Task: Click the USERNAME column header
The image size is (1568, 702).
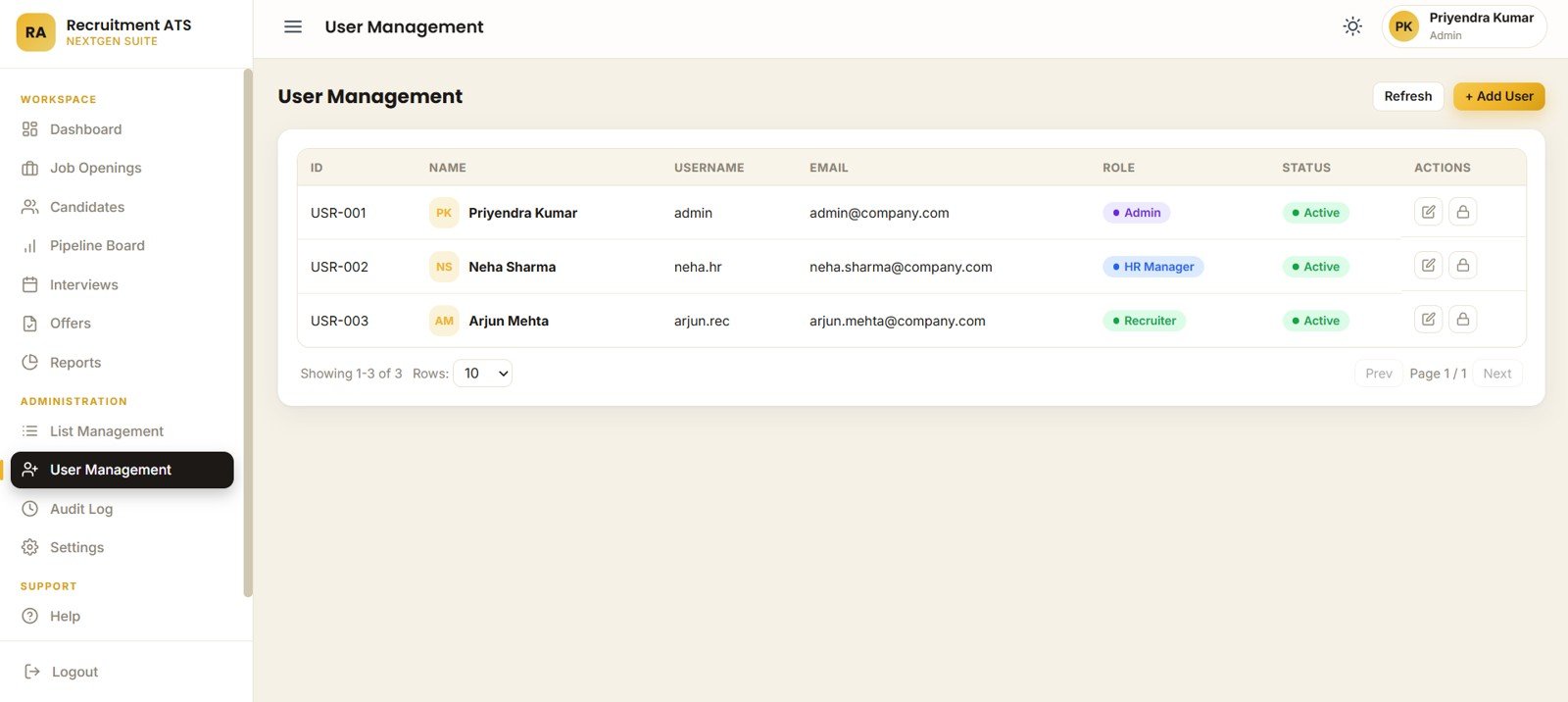Action: click(x=709, y=168)
